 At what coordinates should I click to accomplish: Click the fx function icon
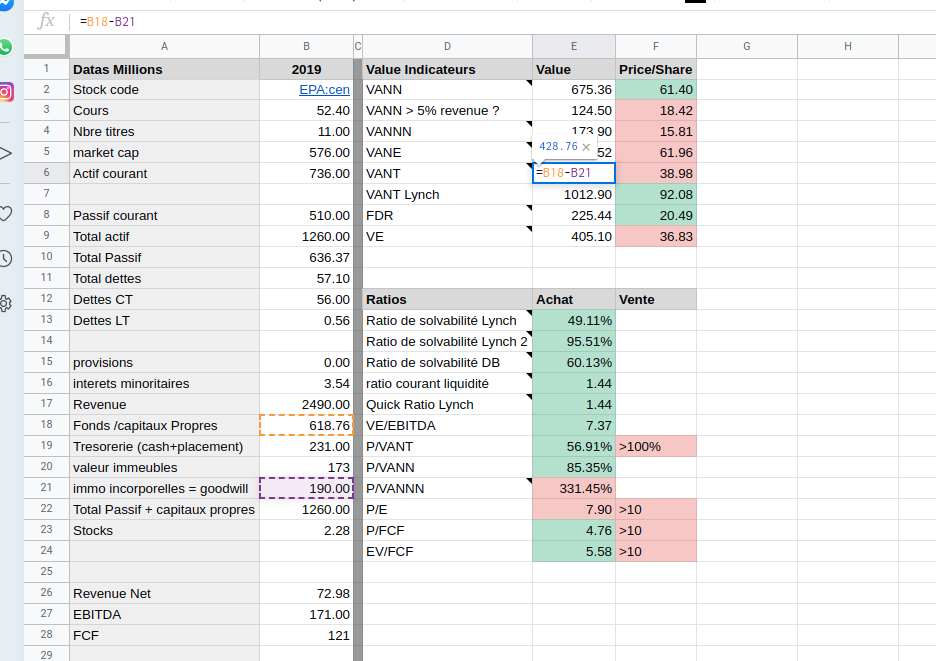(46, 21)
